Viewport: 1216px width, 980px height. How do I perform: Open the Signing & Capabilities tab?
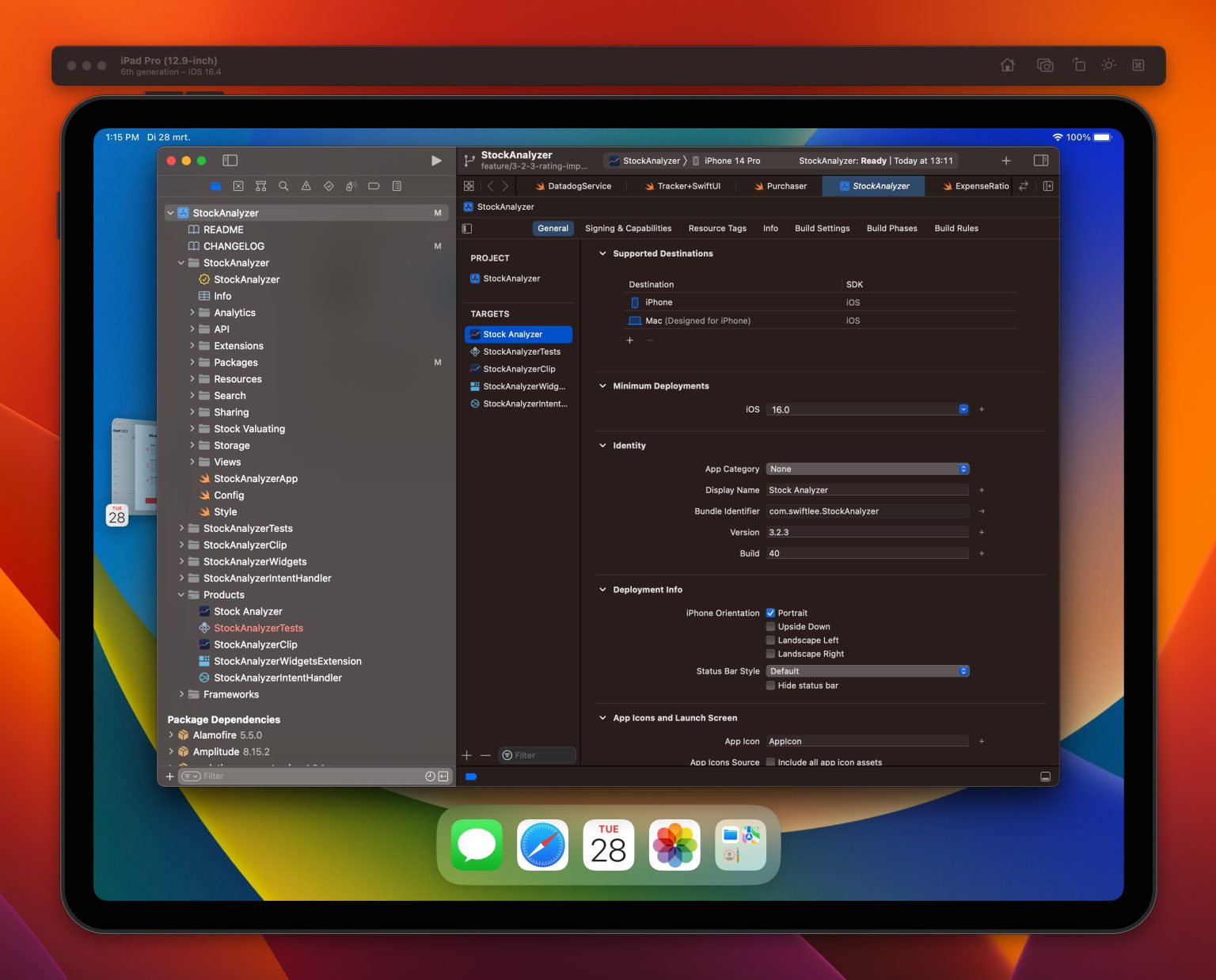[x=628, y=228]
